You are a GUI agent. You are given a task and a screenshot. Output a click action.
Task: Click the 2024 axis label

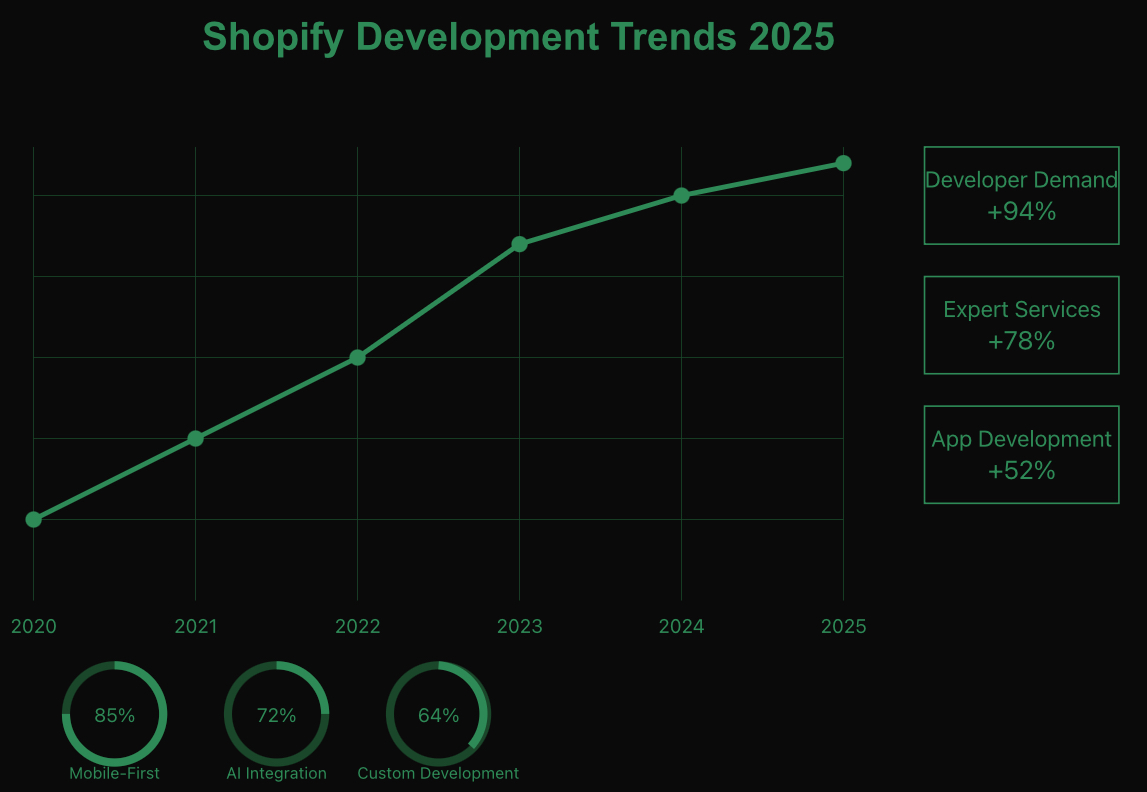point(681,627)
